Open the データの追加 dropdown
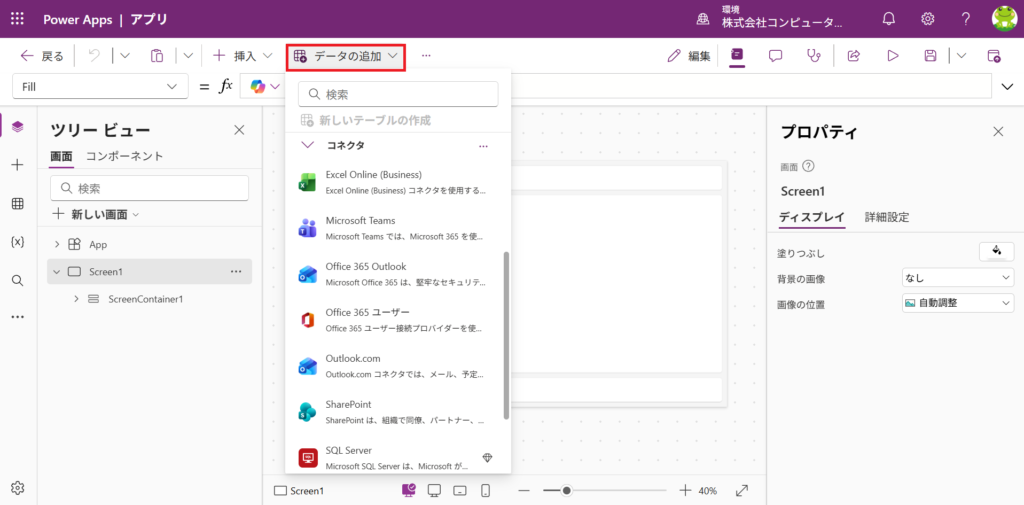 pos(346,56)
